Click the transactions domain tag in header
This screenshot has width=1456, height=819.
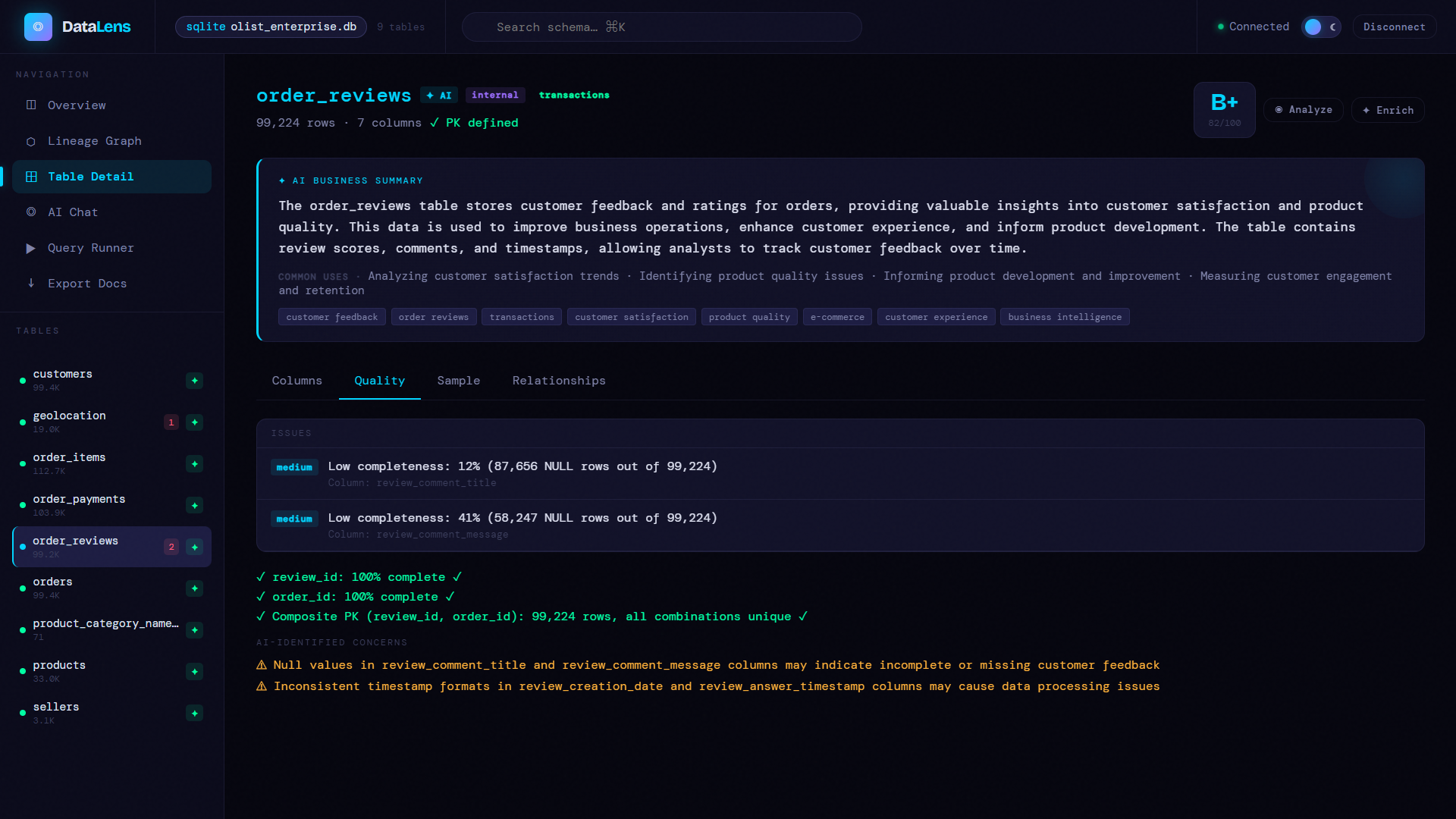[x=574, y=95]
